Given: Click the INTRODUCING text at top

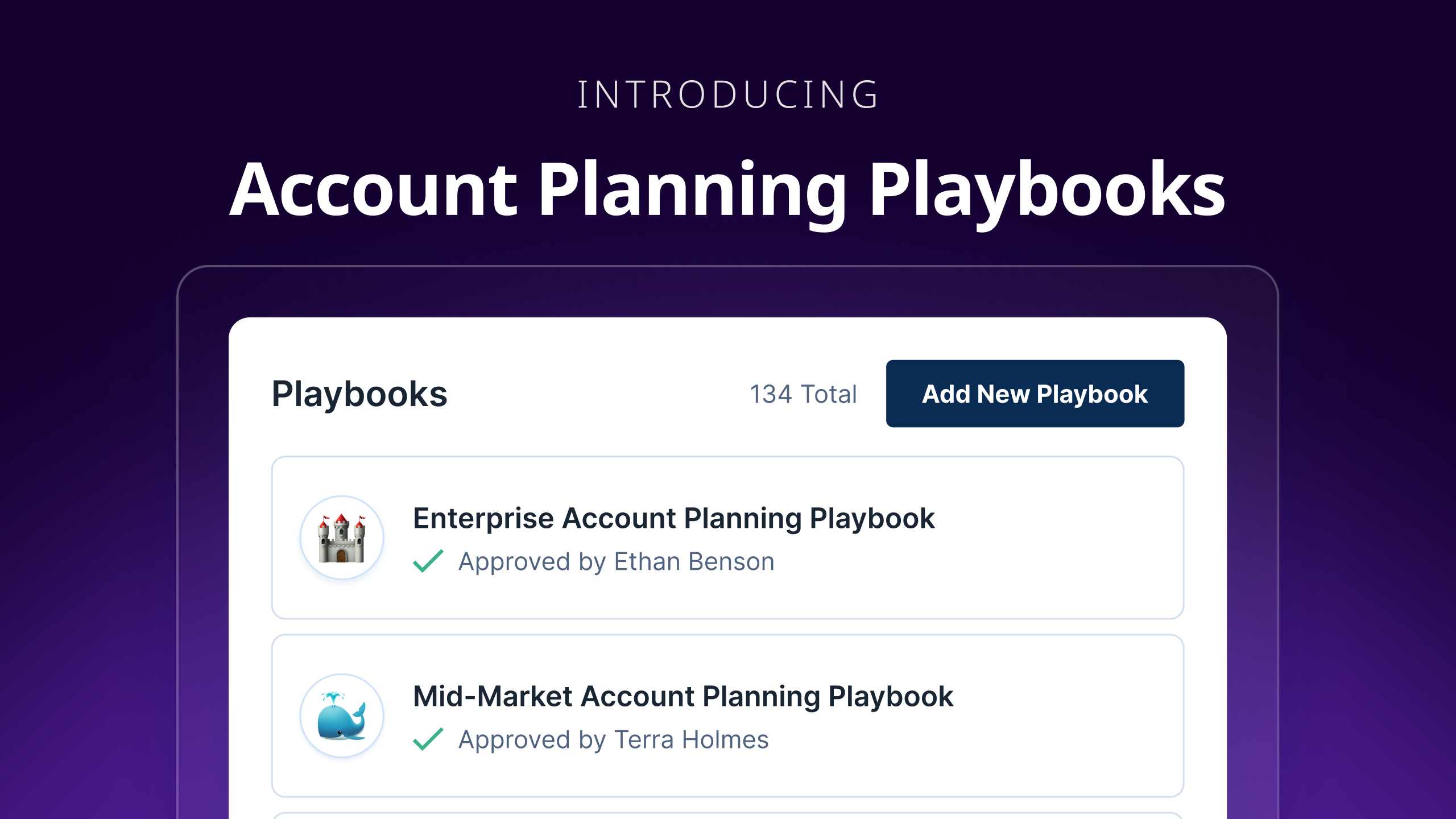Looking at the screenshot, I should (728, 94).
